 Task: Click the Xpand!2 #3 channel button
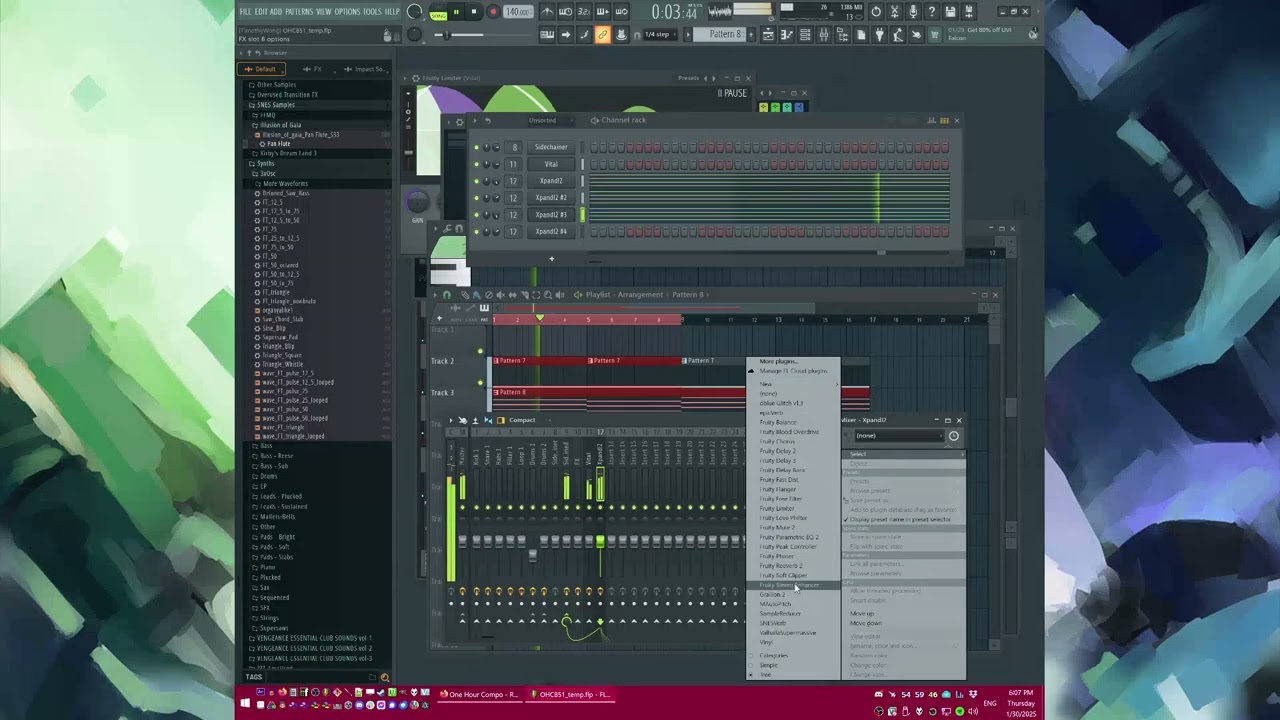(x=551, y=215)
